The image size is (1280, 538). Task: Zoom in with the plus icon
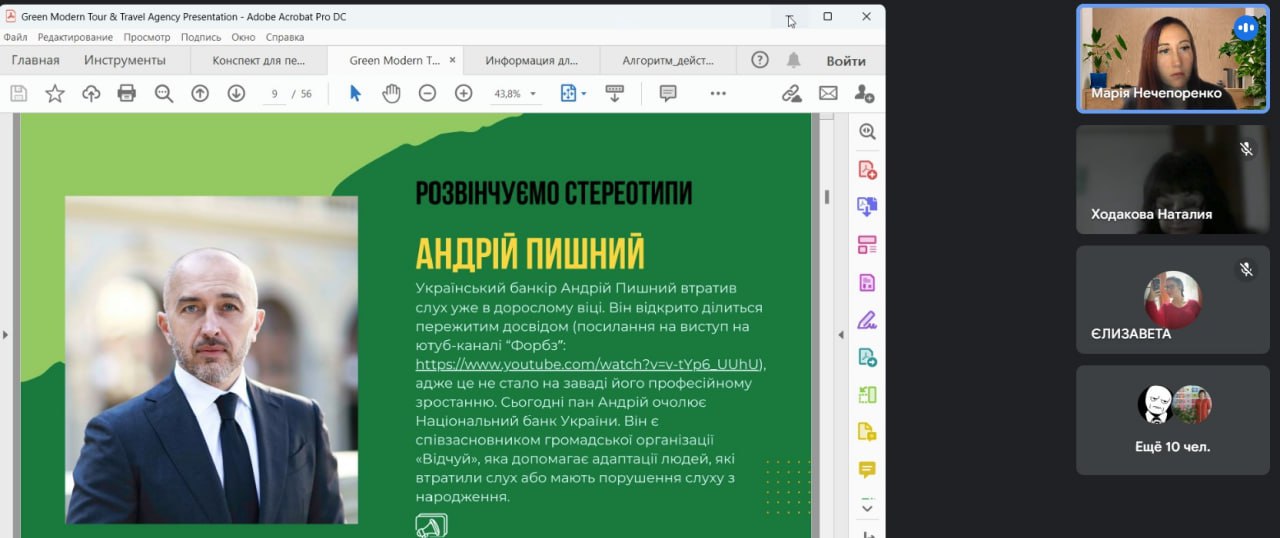coord(463,93)
